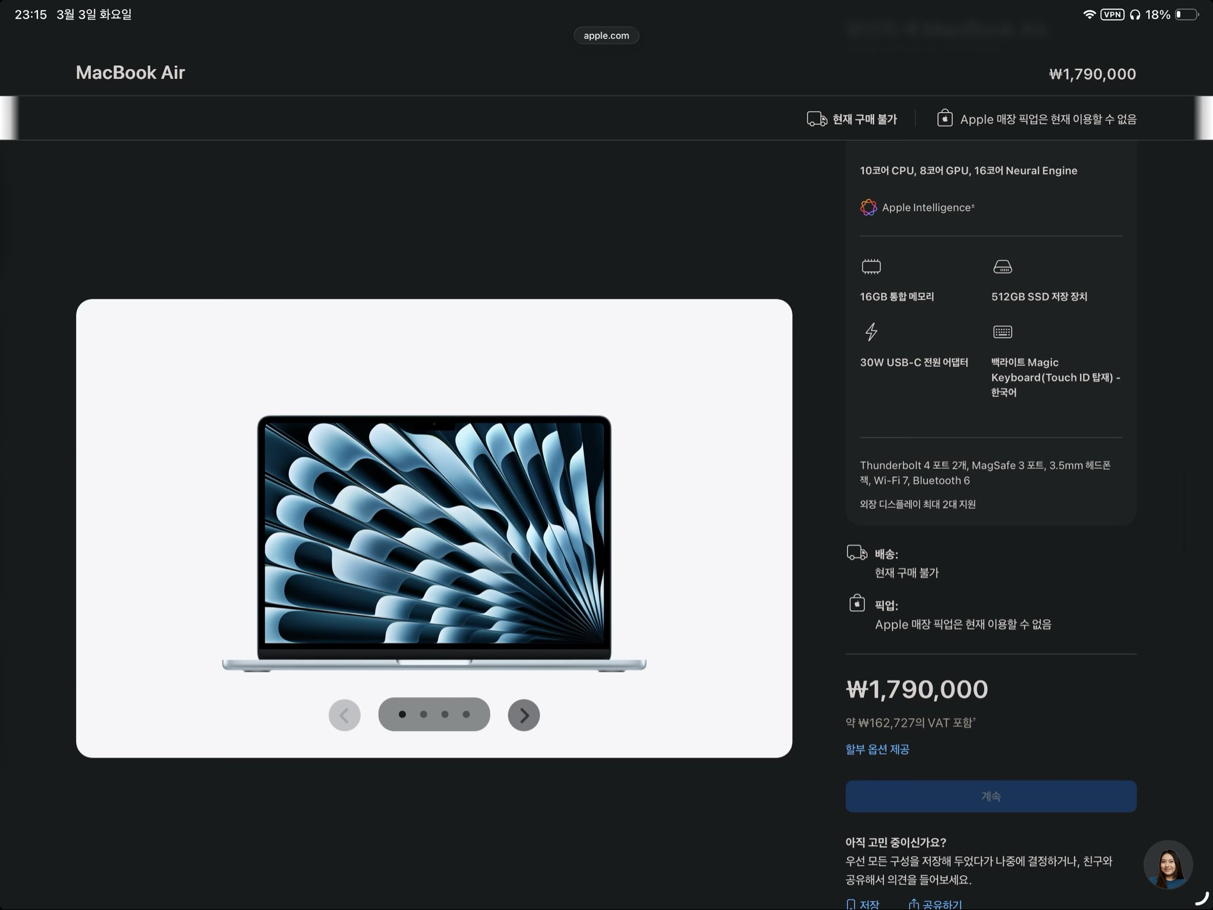The image size is (1213, 910).
Task: Click the 공유하기 share link
Action: click(x=935, y=904)
